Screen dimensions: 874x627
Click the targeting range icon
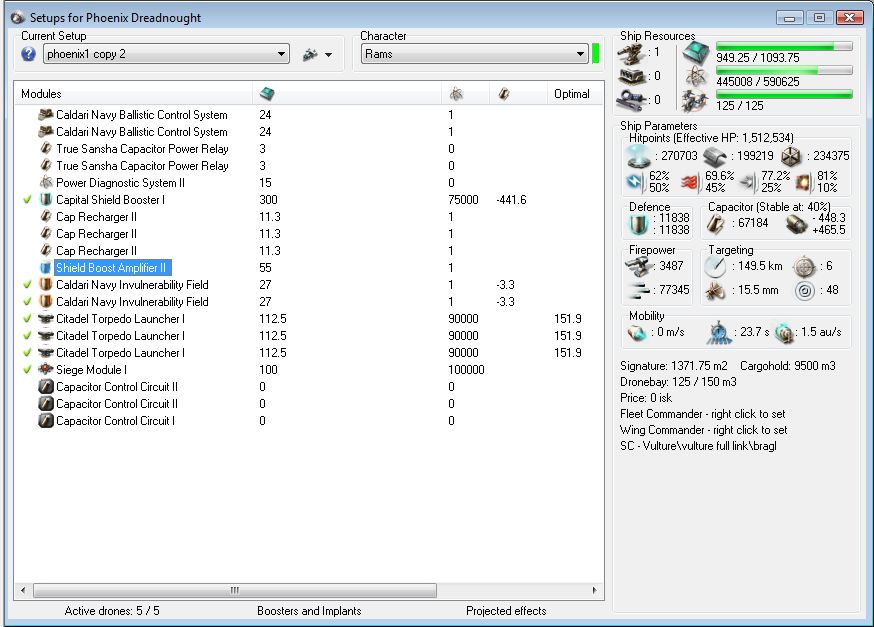(715, 266)
